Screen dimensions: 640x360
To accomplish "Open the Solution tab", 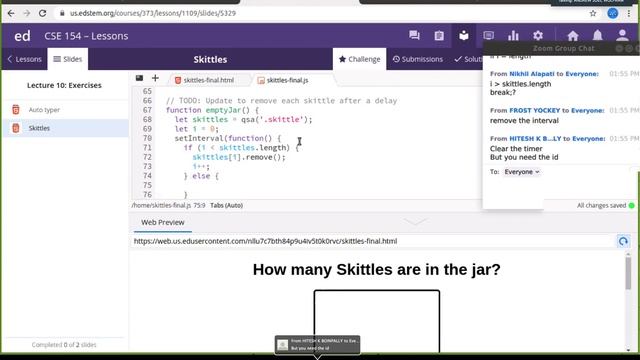I will 468,59.
